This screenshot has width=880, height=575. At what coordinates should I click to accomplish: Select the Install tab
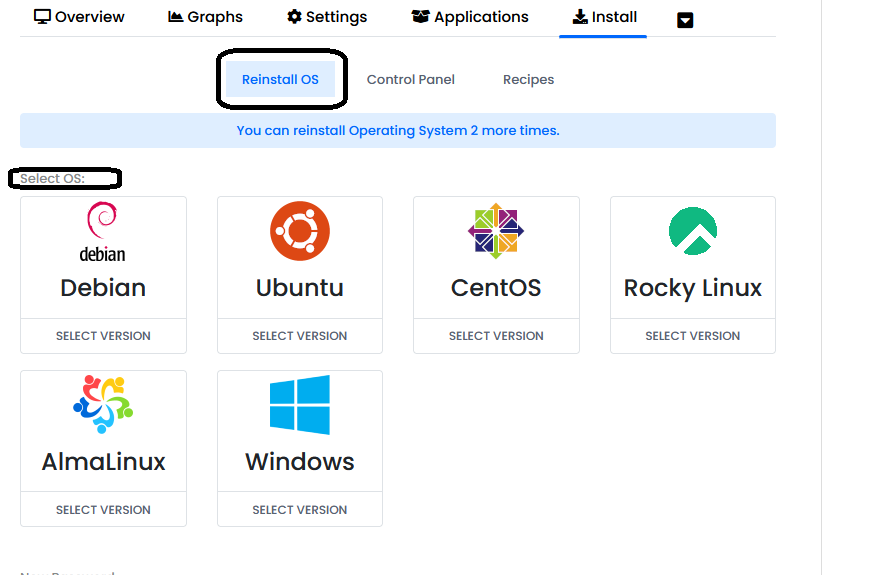604,17
